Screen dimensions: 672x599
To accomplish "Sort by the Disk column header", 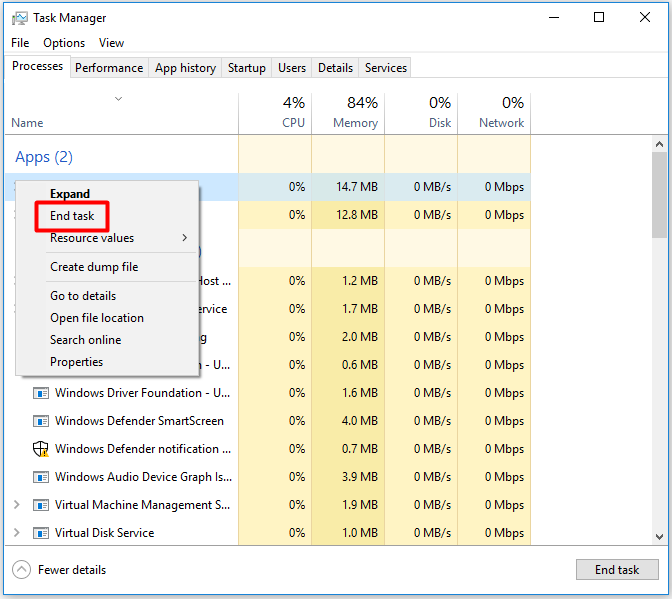I will [421, 113].
